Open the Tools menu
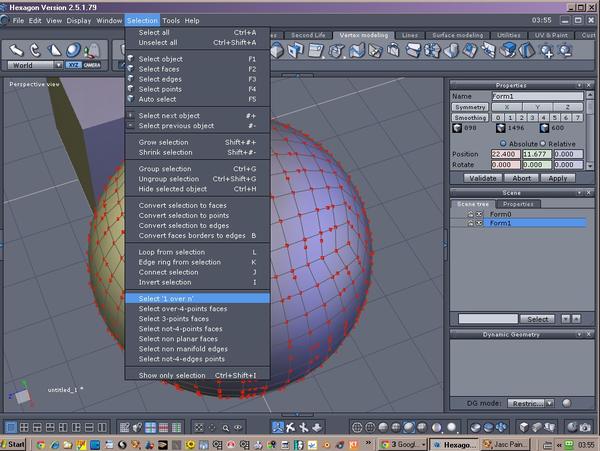This screenshot has height=451, width=600. [171, 21]
